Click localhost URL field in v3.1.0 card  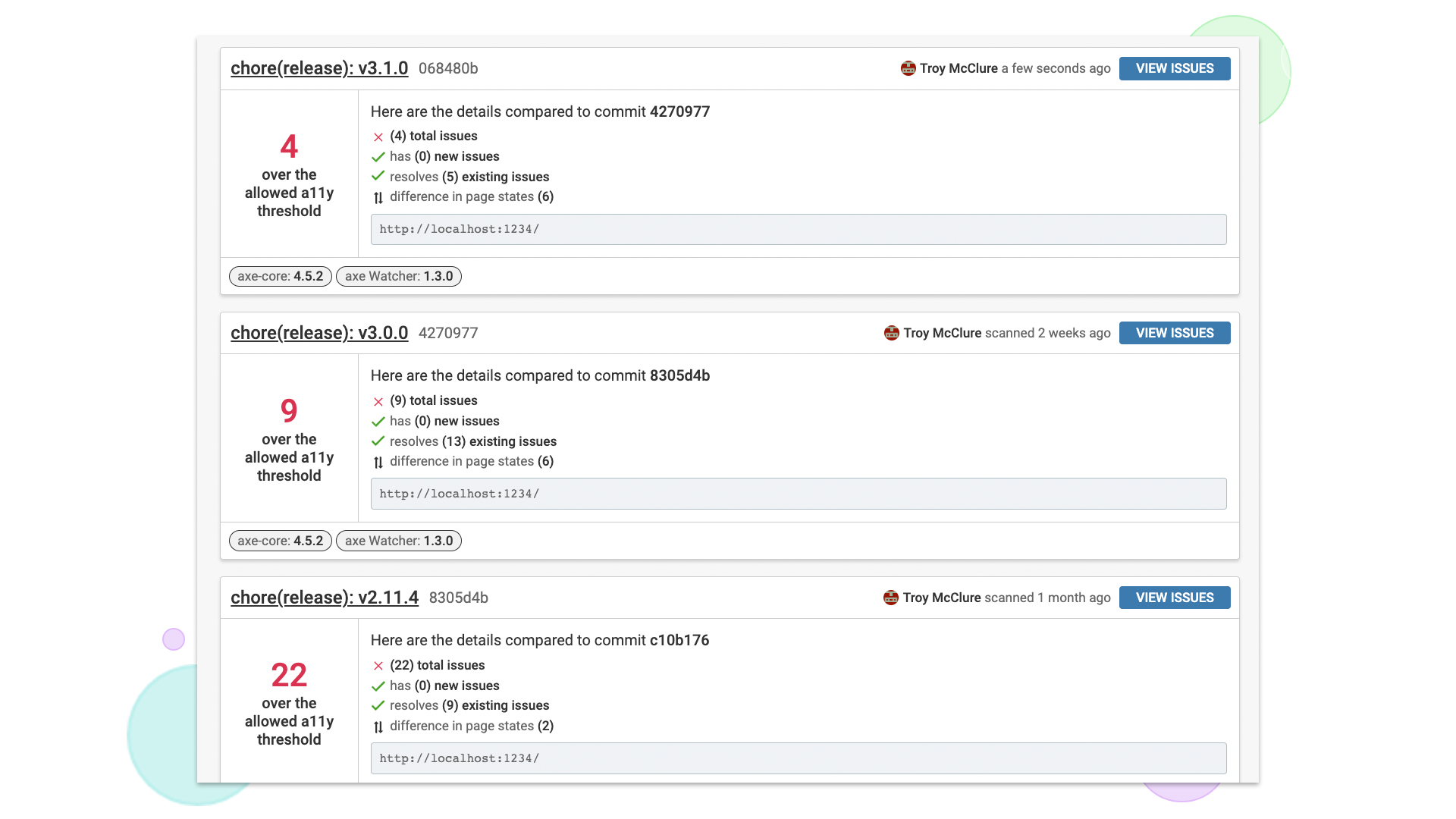[x=798, y=229]
